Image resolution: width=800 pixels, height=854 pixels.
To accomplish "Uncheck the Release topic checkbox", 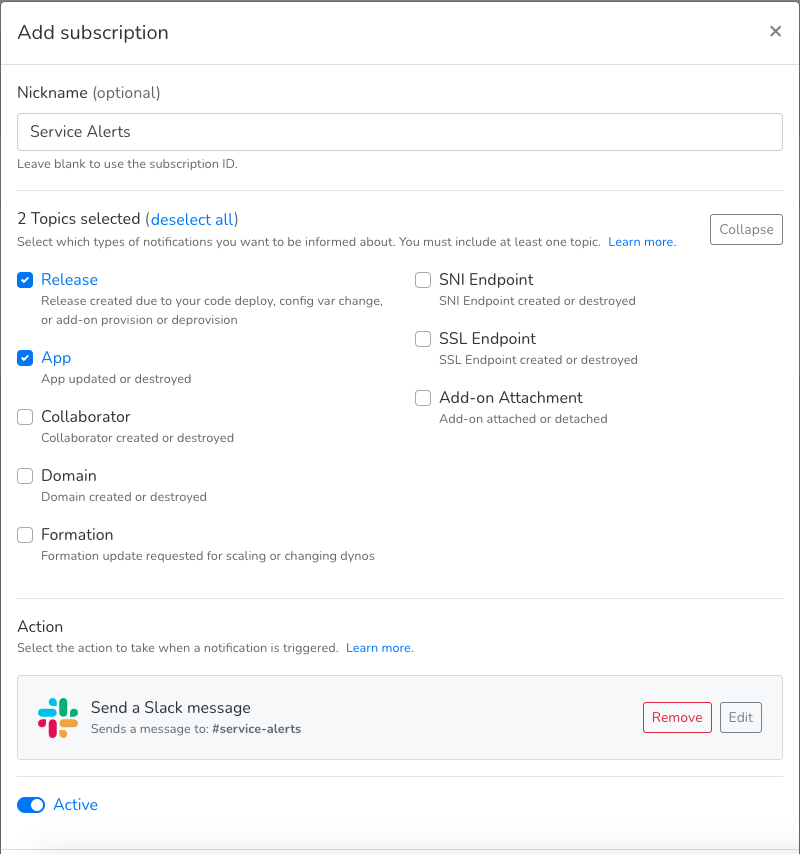I will pyautogui.click(x=26, y=280).
